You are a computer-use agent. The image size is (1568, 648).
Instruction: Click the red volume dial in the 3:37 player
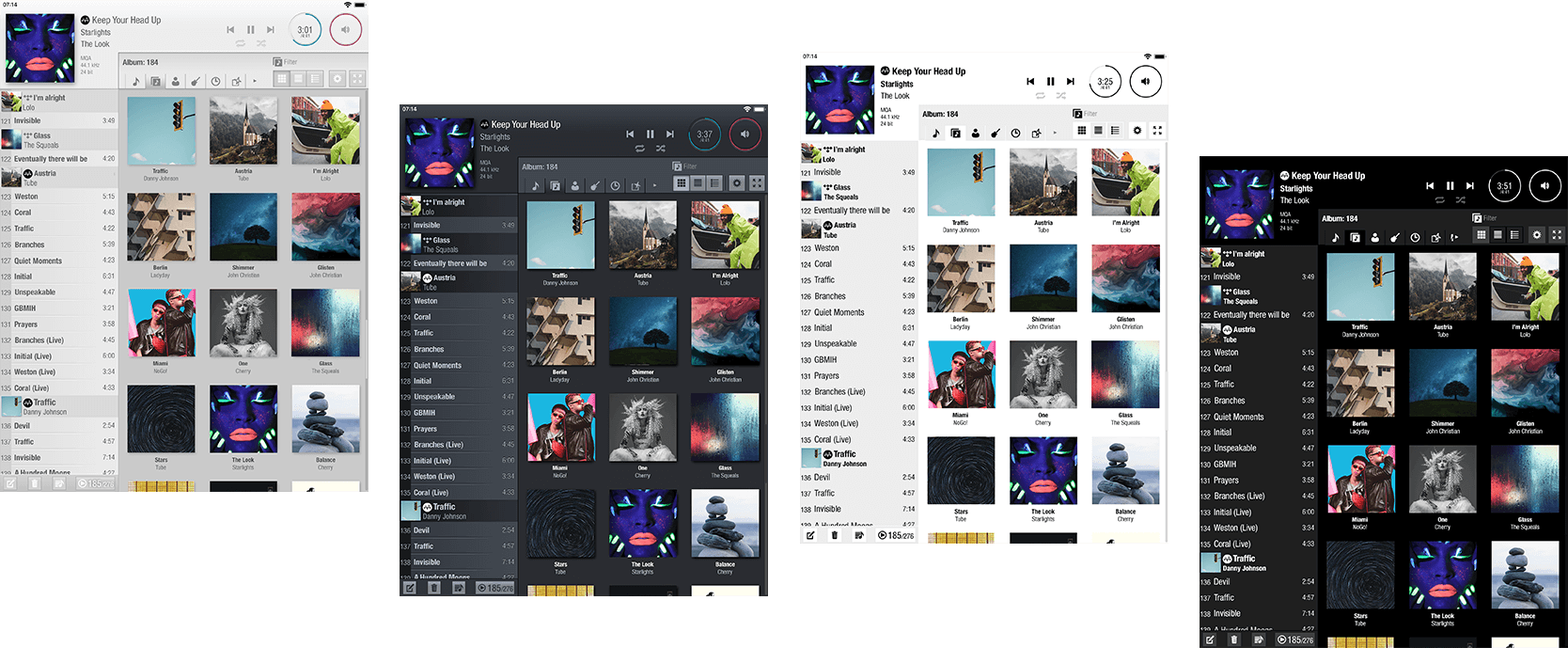[x=745, y=134]
